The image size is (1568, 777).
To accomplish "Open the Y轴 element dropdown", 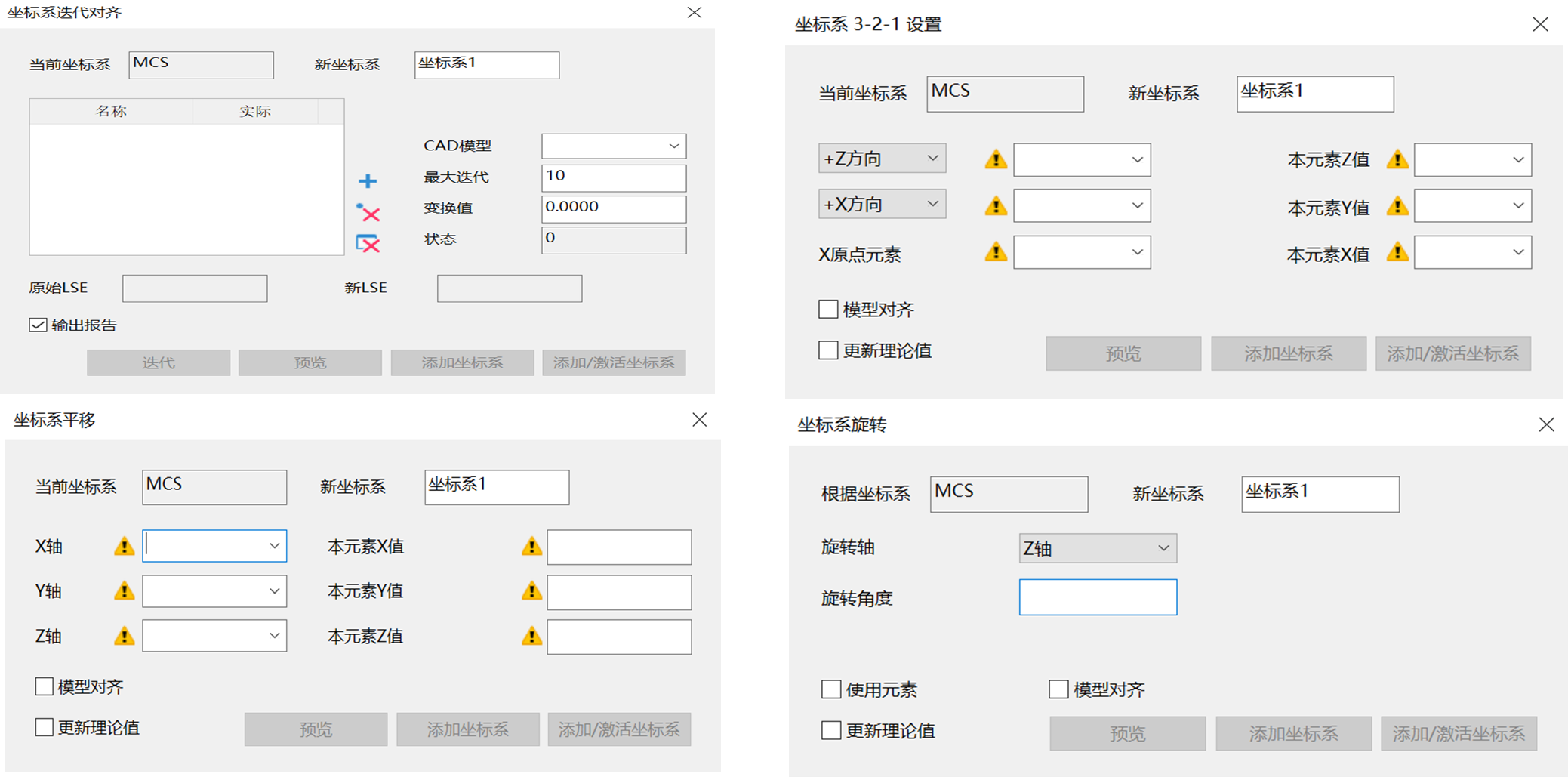I will pos(214,591).
